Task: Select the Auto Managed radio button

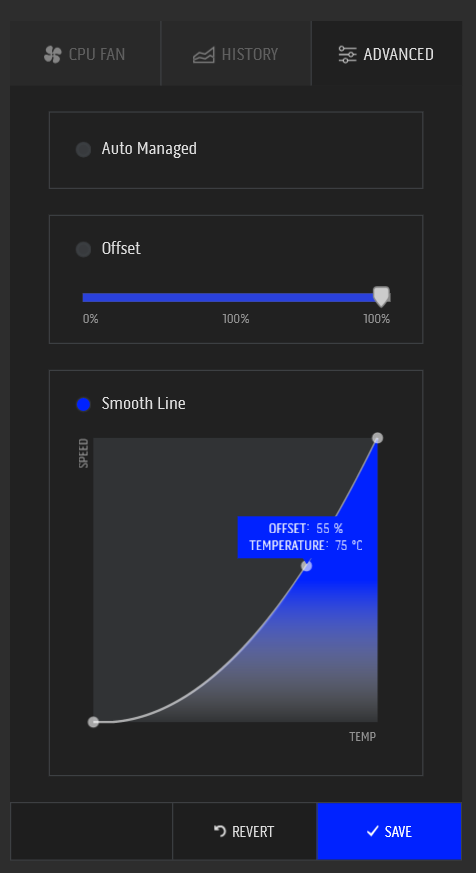Action: (84, 149)
